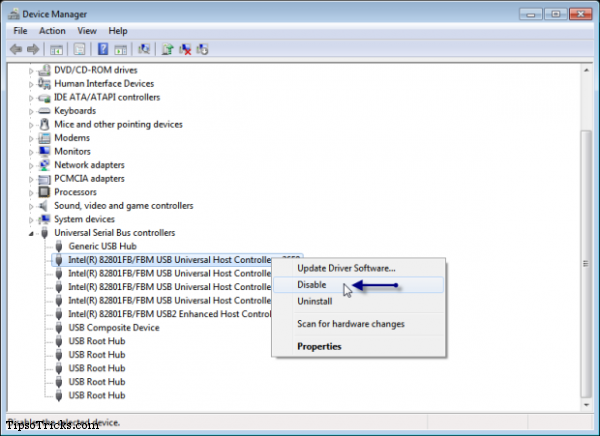Choose Scan for hardware changes in context menu
The image size is (600, 436).
point(359,324)
